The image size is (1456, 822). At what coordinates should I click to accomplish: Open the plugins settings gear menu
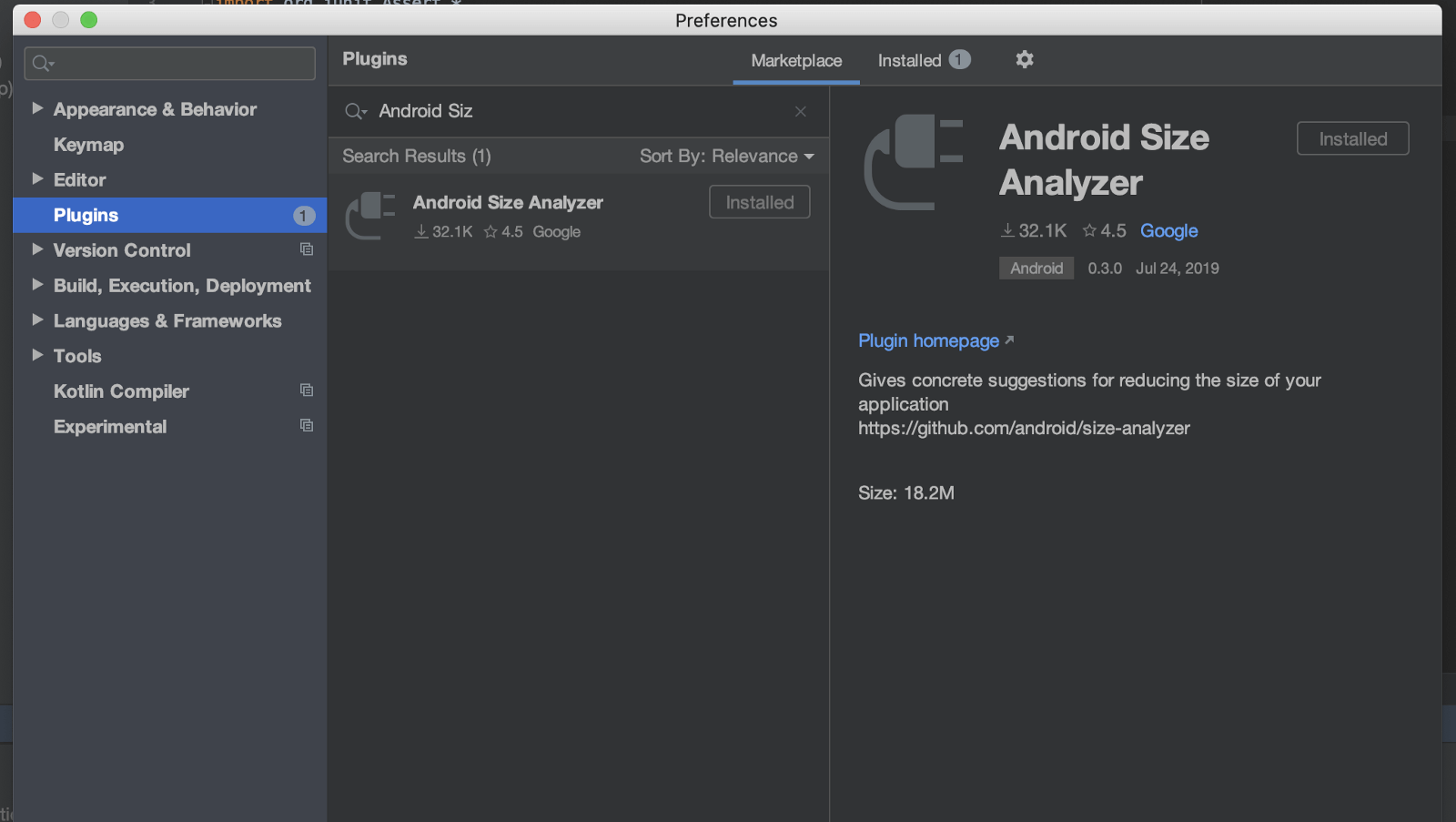1025,59
